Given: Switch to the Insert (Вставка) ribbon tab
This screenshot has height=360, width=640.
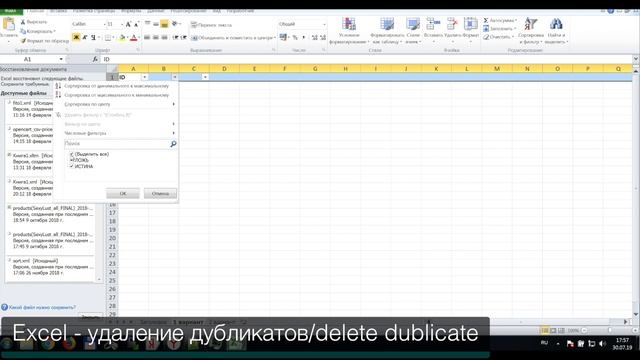Looking at the screenshot, I should [x=58, y=11].
